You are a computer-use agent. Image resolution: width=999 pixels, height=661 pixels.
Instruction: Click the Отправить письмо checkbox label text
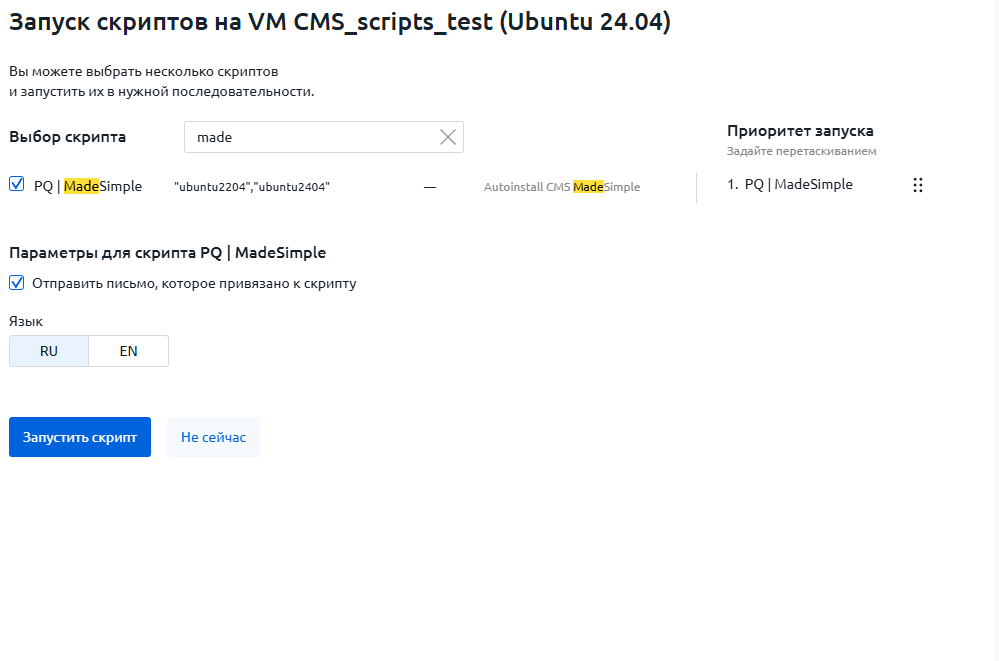click(x=194, y=283)
